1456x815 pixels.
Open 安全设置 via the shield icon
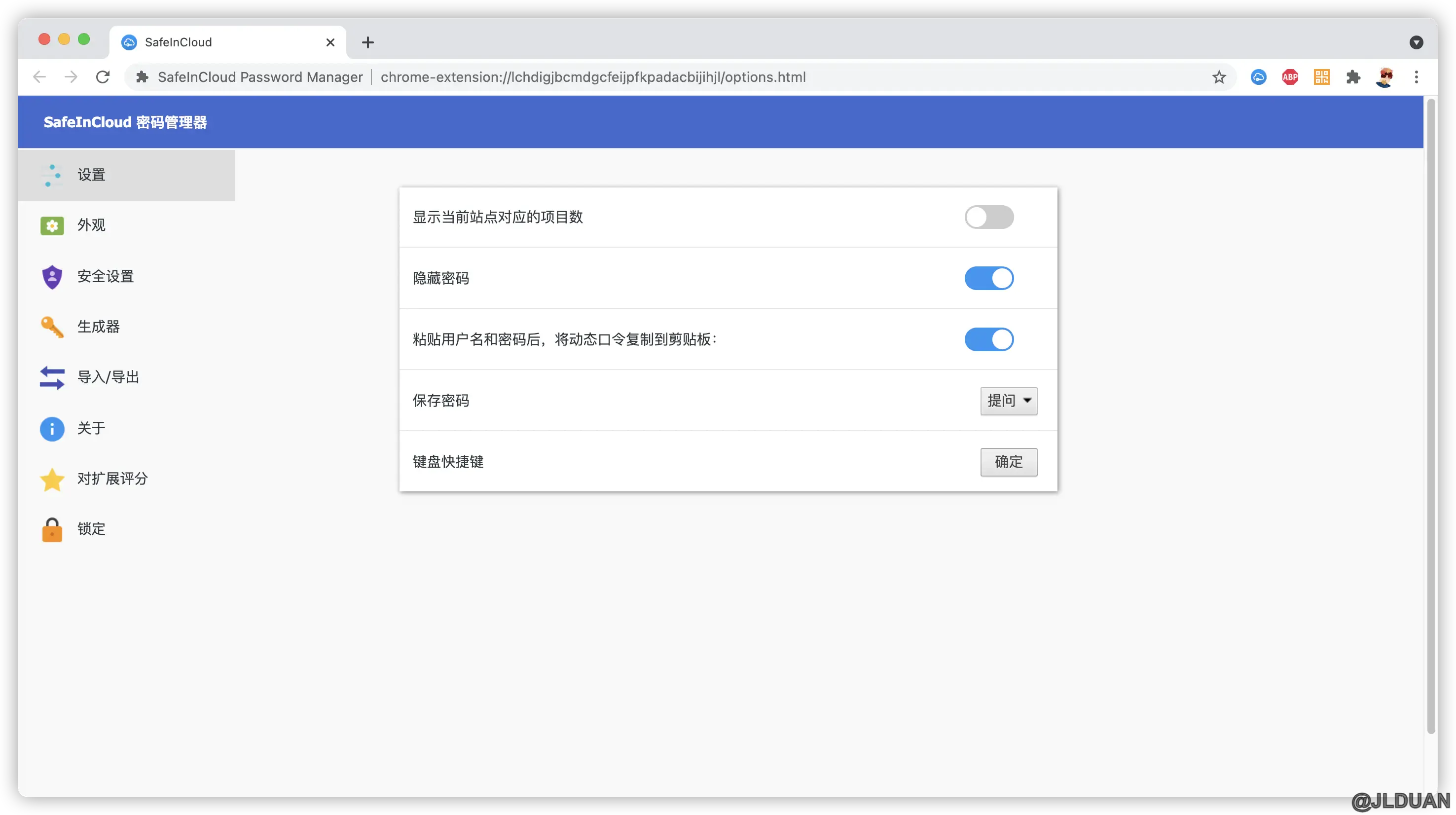pyautogui.click(x=52, y=277)
